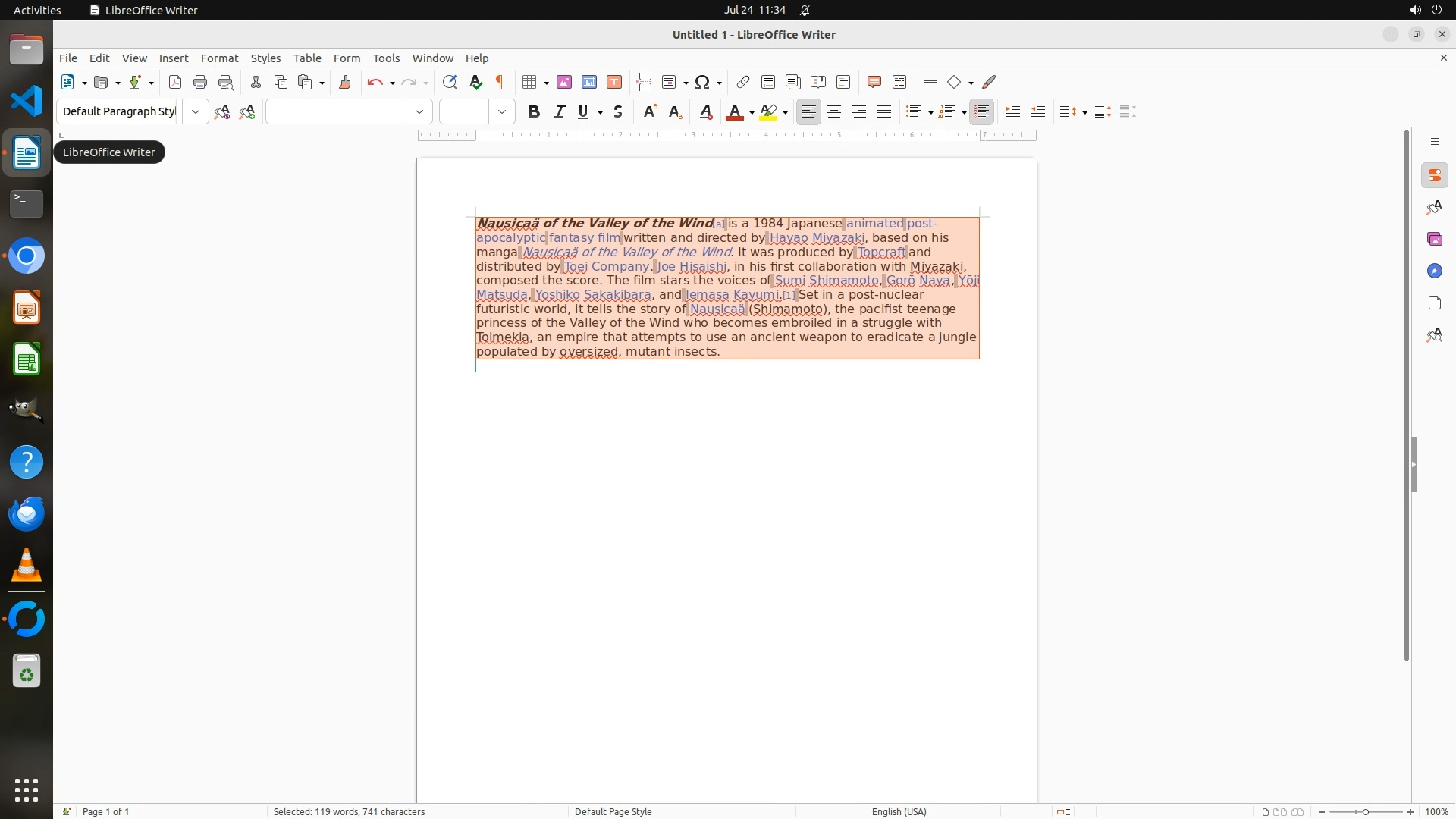
Task: Click the zoom slider in status bar
Action: tap(1366, 811)
